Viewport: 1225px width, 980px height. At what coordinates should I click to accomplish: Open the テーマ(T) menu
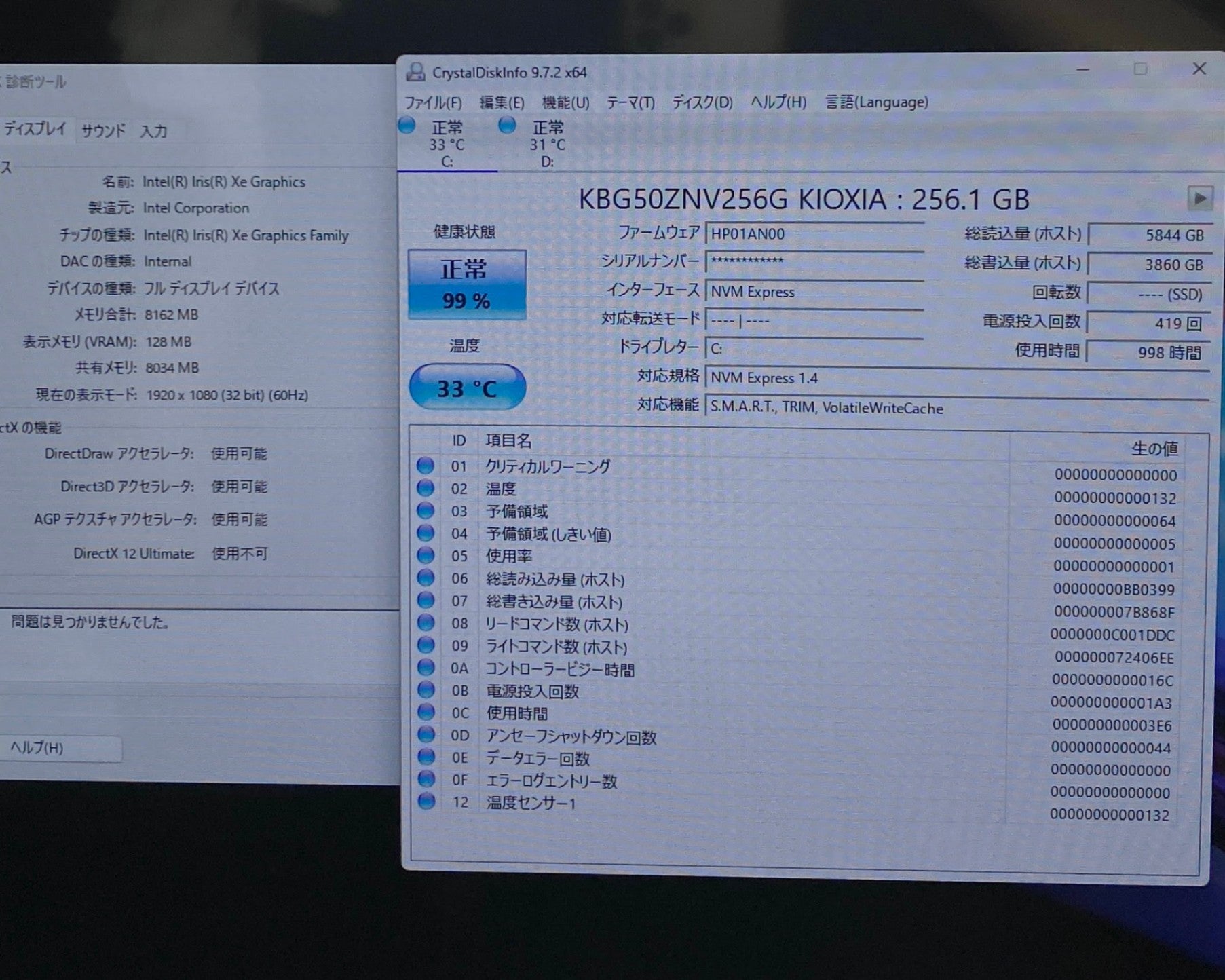(630, 102)
